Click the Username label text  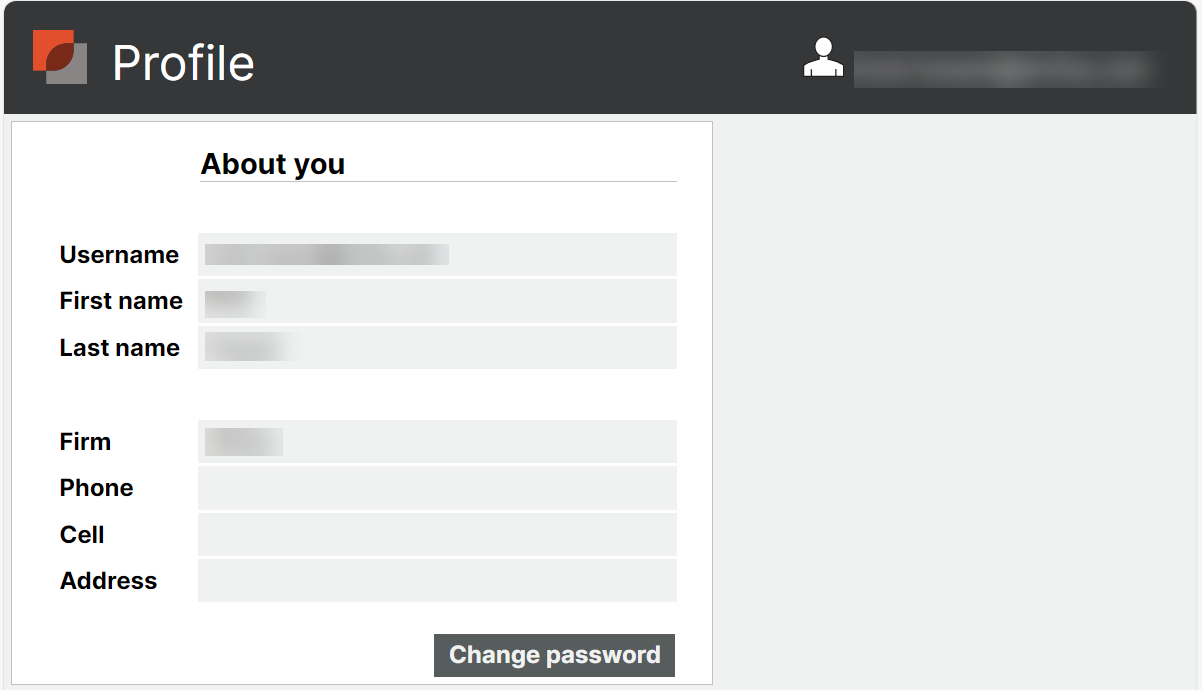coord(119,255)
